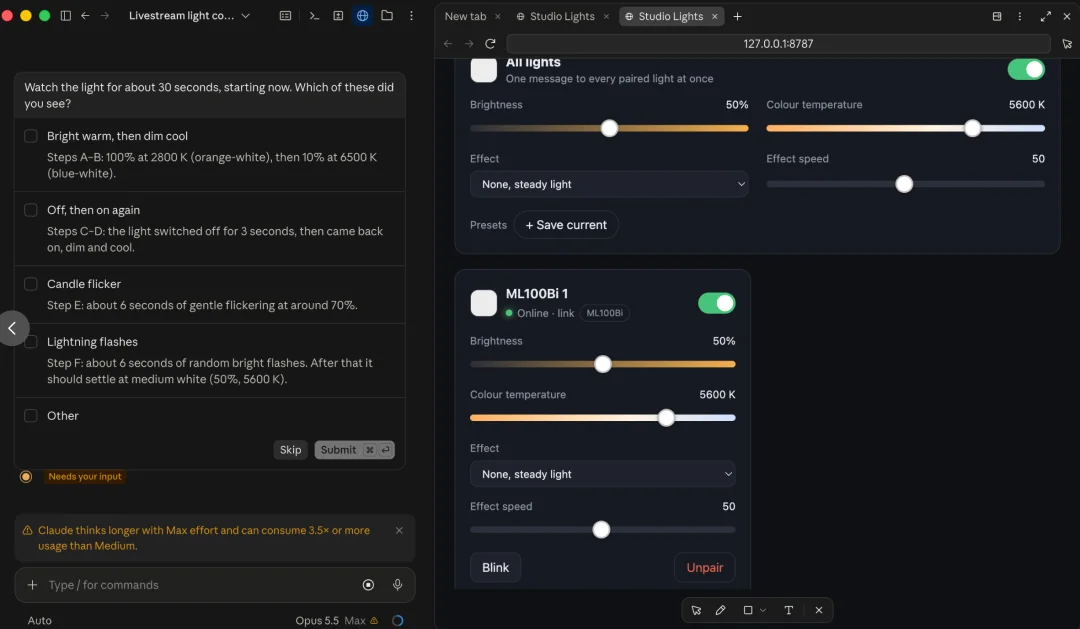Click the microphone dictation icon
Viewport: 1080px width, 629px height.
click(x=397, y=584)
